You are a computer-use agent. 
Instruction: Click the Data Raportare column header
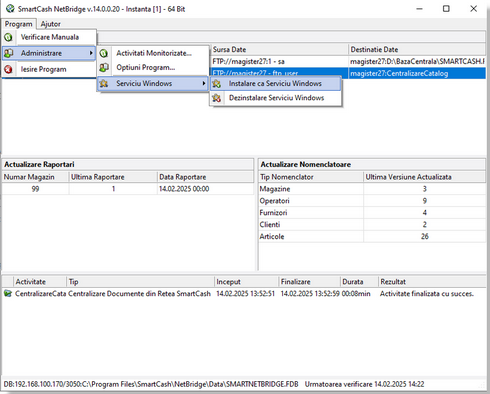[x=205, y=177]
